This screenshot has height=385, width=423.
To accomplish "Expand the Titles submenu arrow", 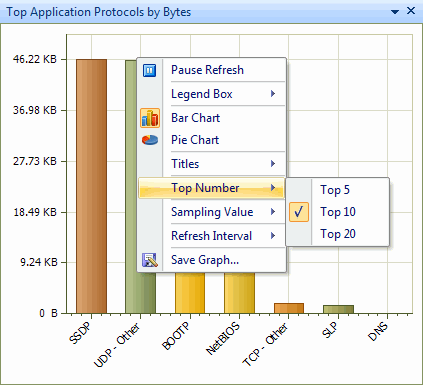I will 273,164.
